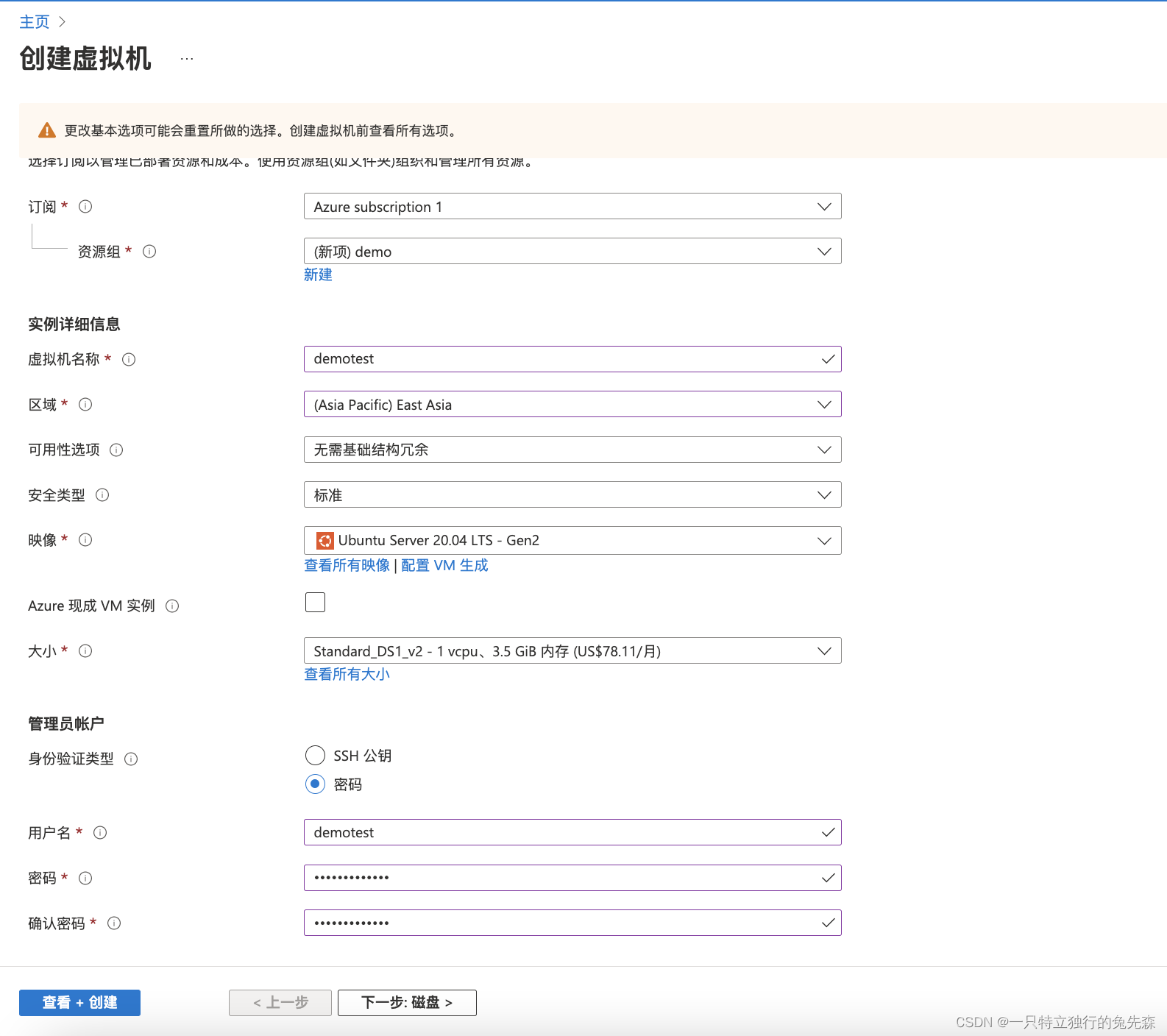
Task: Click the info icon next to 资源组
Action: click(149, 252)
